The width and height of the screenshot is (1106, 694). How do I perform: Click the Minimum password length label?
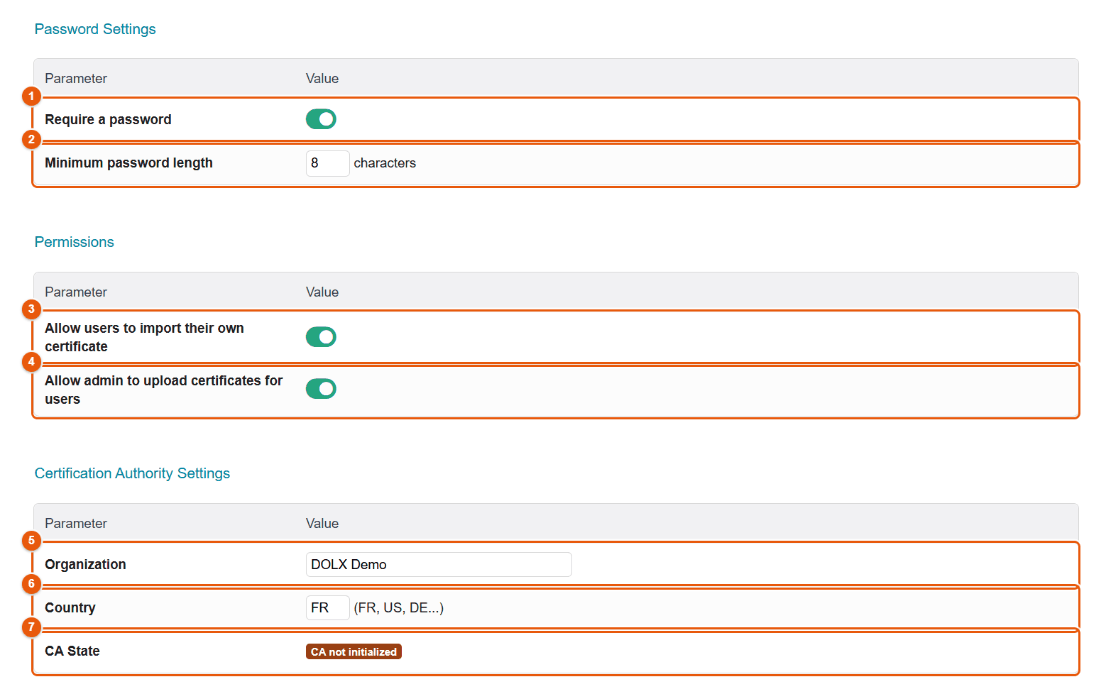(x=128, y=163)
